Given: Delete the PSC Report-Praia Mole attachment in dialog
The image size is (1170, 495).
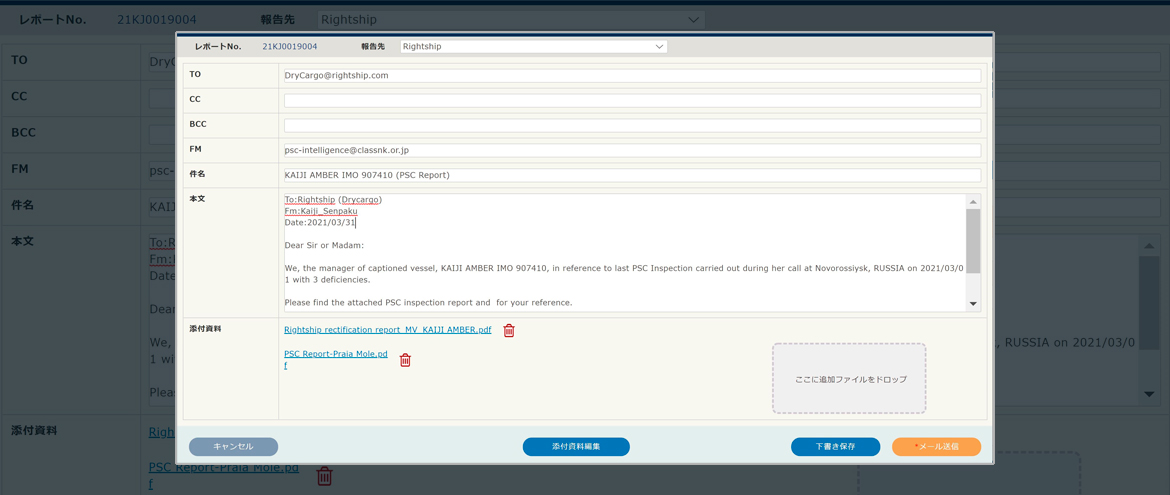Looking at the screenshot, I should (405, 360).
